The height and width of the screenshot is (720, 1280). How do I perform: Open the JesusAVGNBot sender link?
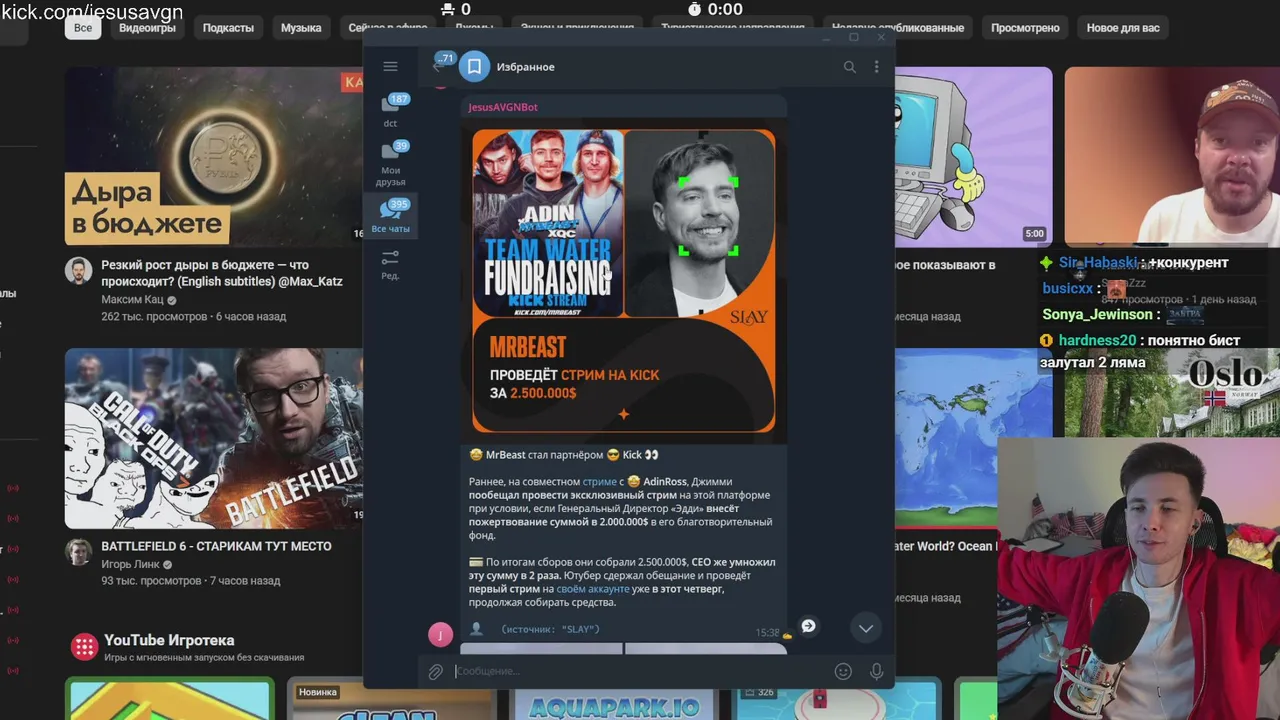click(503, 107)
